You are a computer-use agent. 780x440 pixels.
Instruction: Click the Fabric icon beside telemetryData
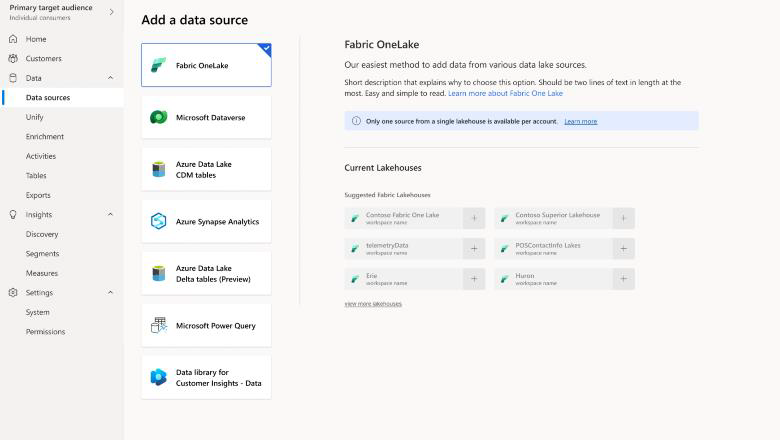point(355,249)
